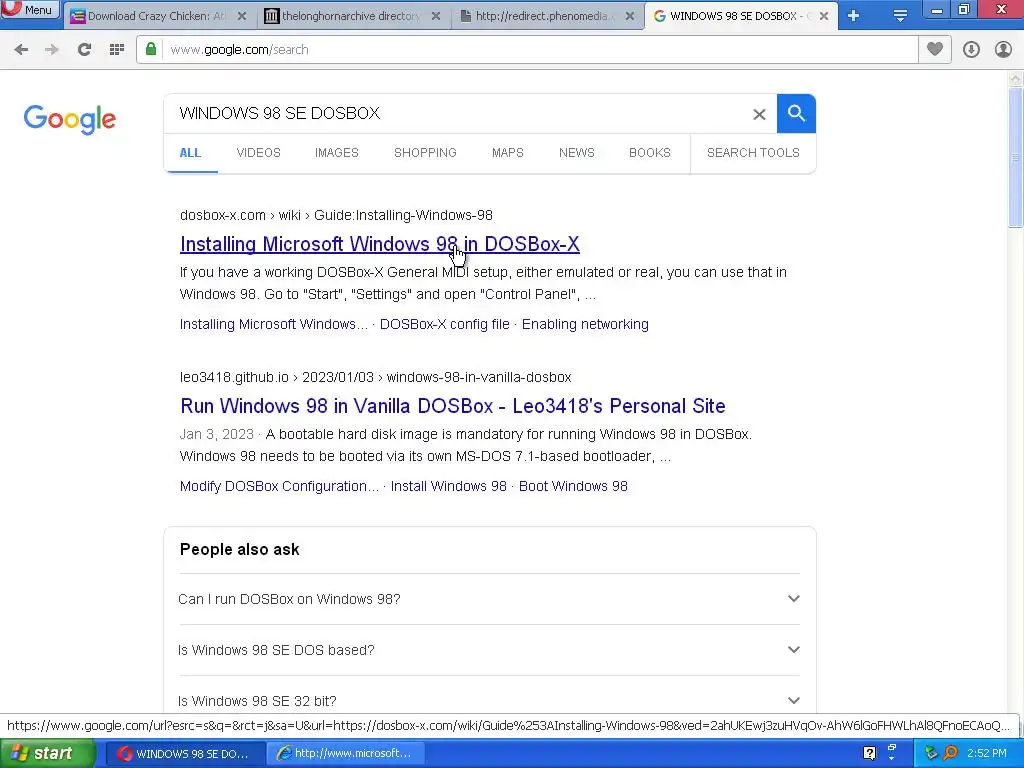Open the Speed Dial grid icon
Screen dimensions: 1024x768
point(117,50)
